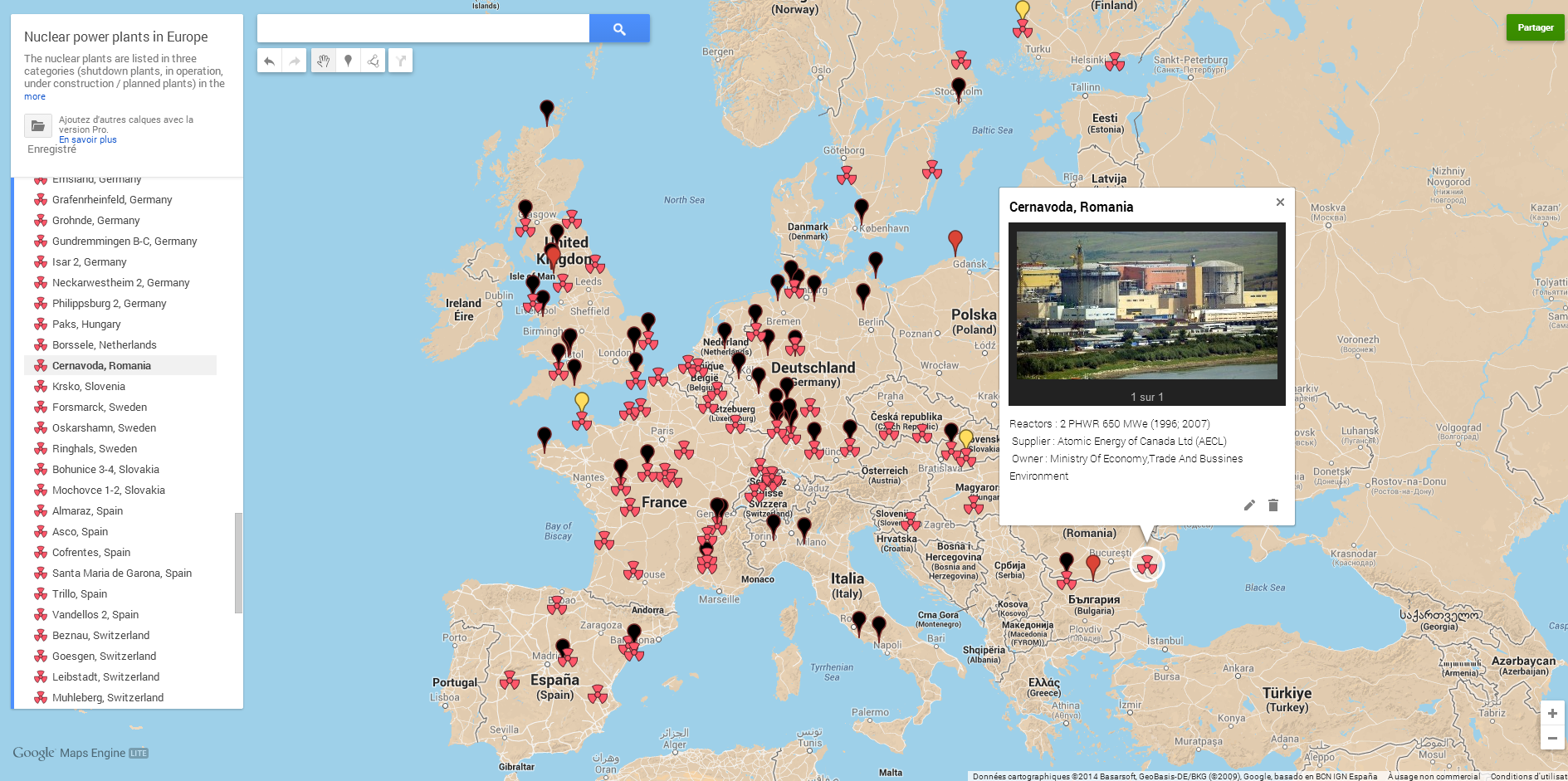1568x781 pixels.
Task: Open the folder icon in sidebar
Action: point(38,125)
